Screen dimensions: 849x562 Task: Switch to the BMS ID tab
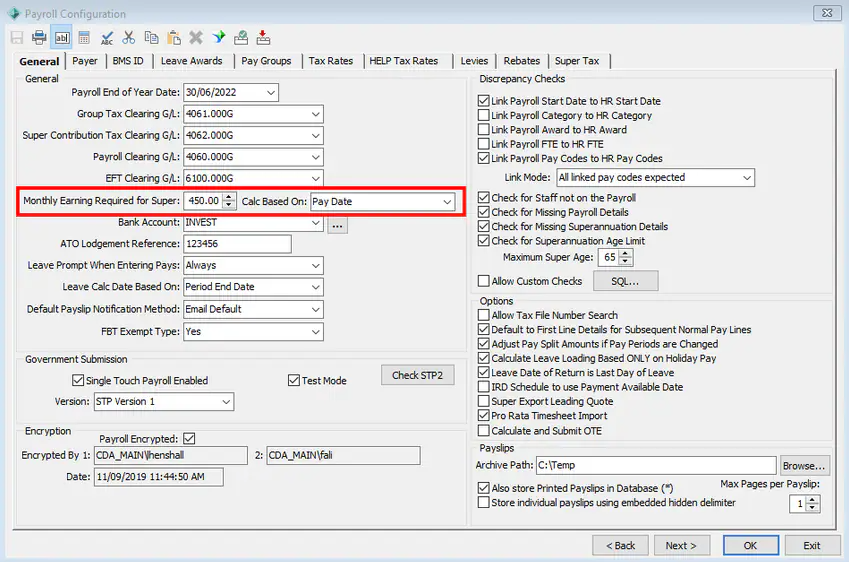click(x=128, y=61)
